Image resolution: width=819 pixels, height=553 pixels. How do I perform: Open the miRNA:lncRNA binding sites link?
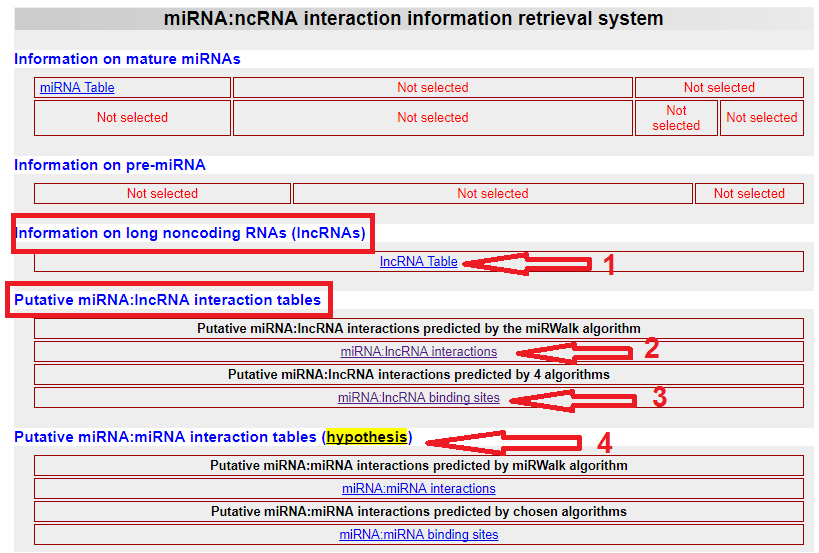point(418,398)
